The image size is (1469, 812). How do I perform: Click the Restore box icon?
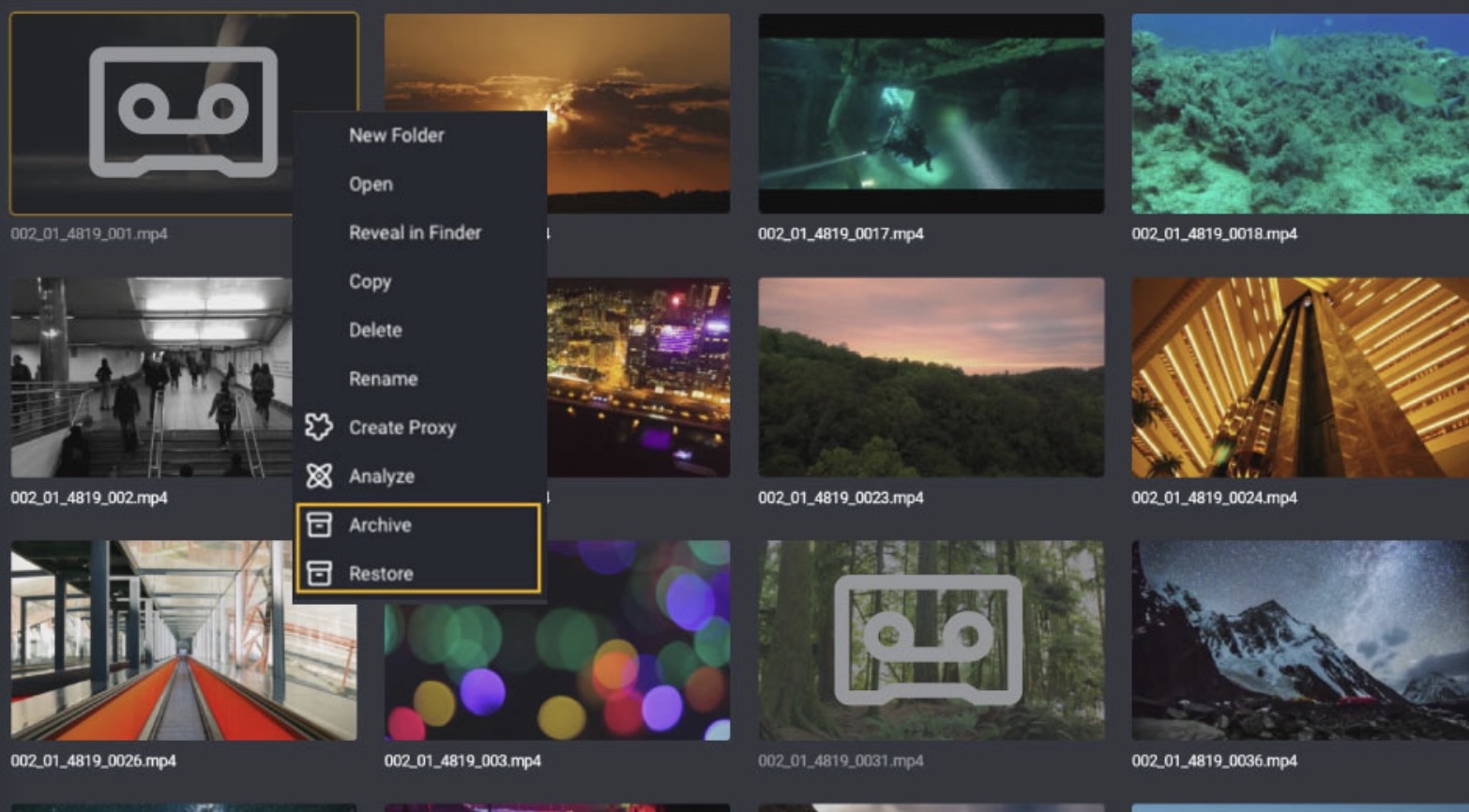coord(319,573)
